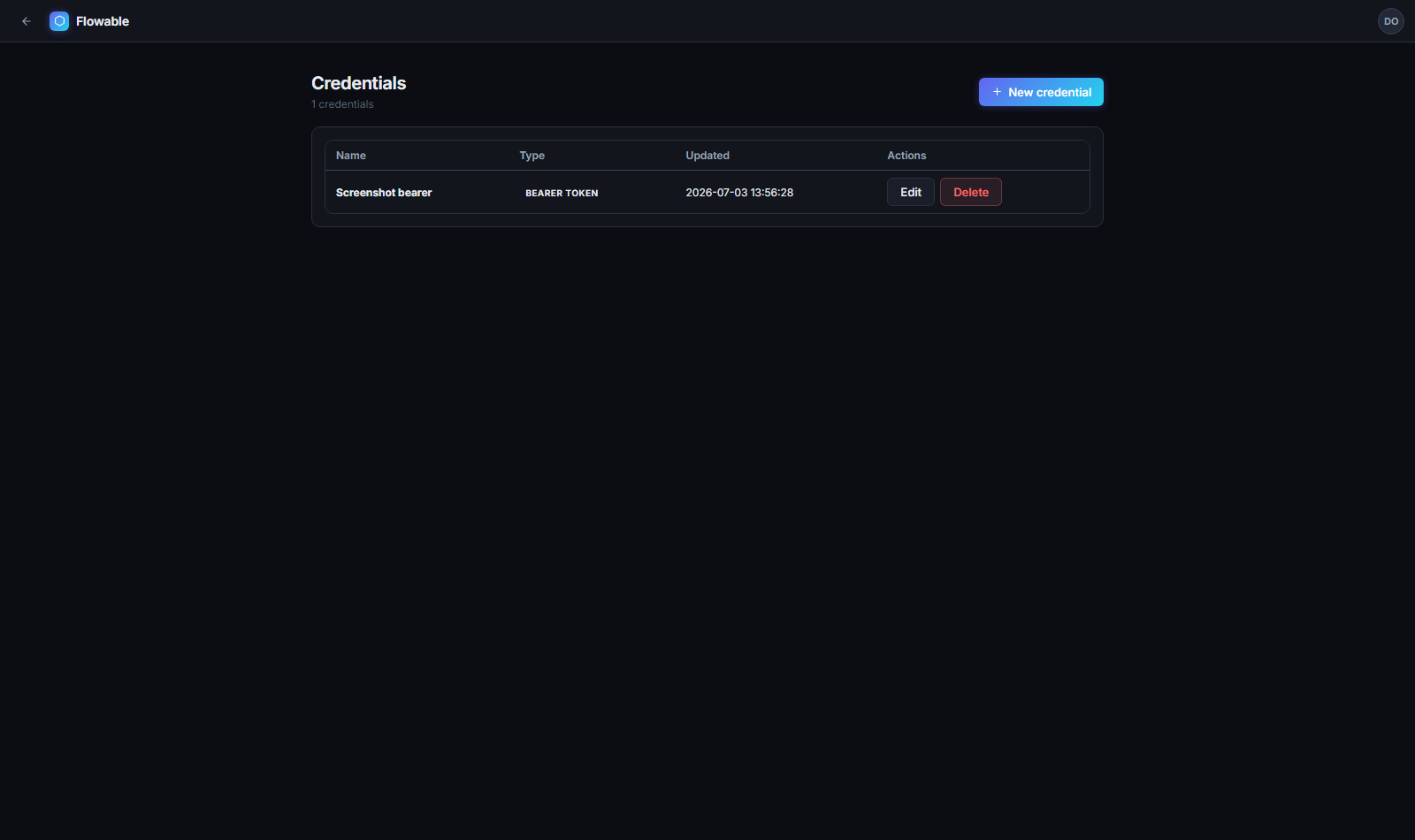This screenshot has width=1415, height=840.
Task: Delete the Screenshot bearer credential
Action: point(971,192)
